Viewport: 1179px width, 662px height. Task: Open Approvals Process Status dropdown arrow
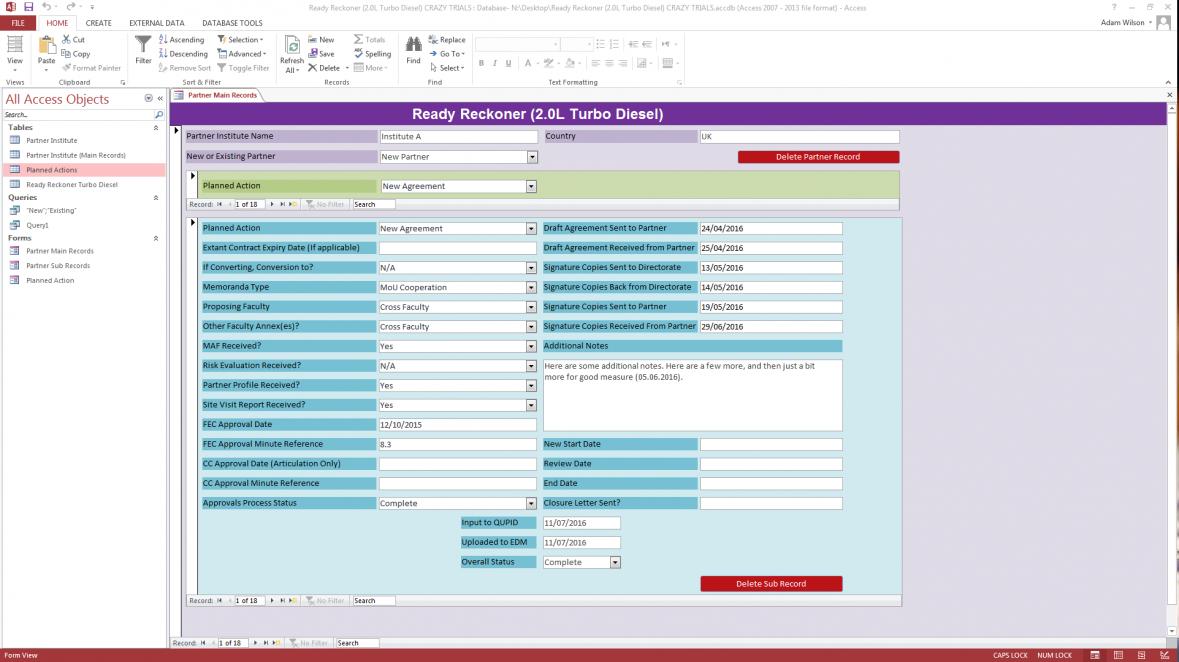click(531, 503)
